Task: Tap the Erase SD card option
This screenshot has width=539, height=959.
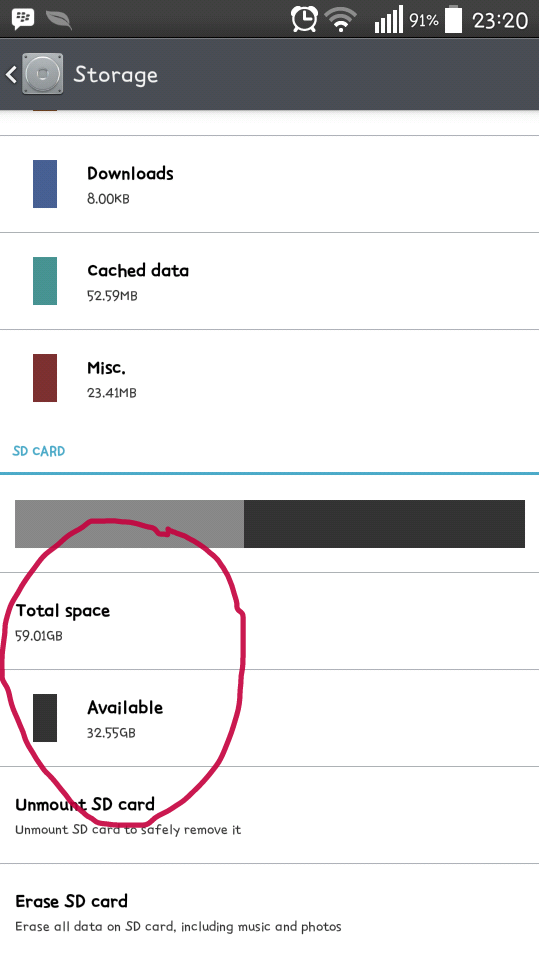Action: pyautogui.click(x=269, y=911)
